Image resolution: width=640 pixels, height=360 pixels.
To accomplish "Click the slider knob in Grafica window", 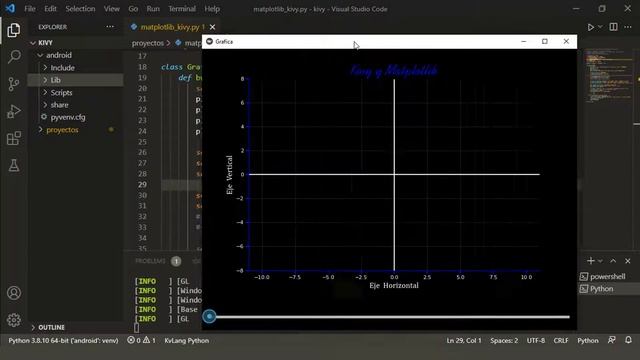I will tap(209, 316).
